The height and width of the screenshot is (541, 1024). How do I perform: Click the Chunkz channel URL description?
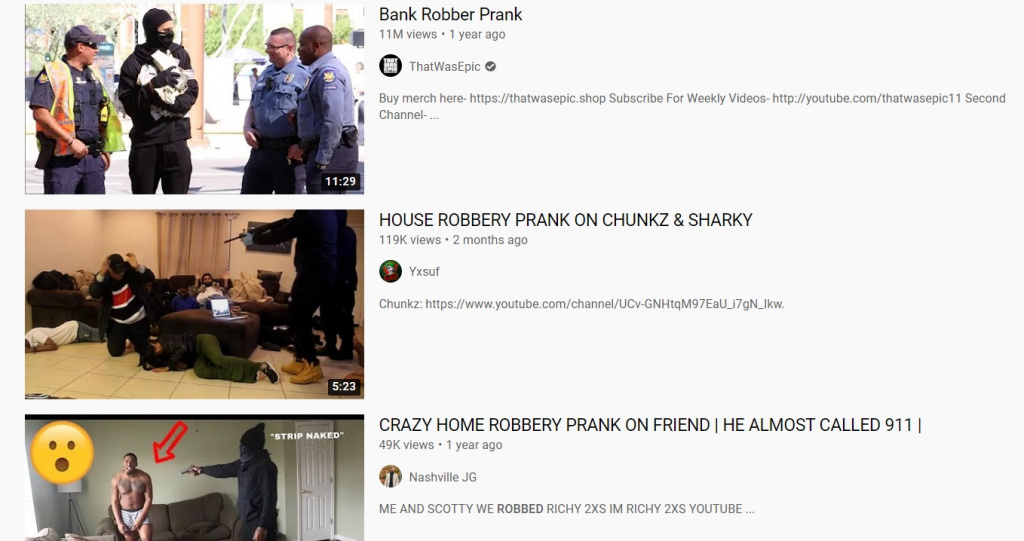point(581,304)
